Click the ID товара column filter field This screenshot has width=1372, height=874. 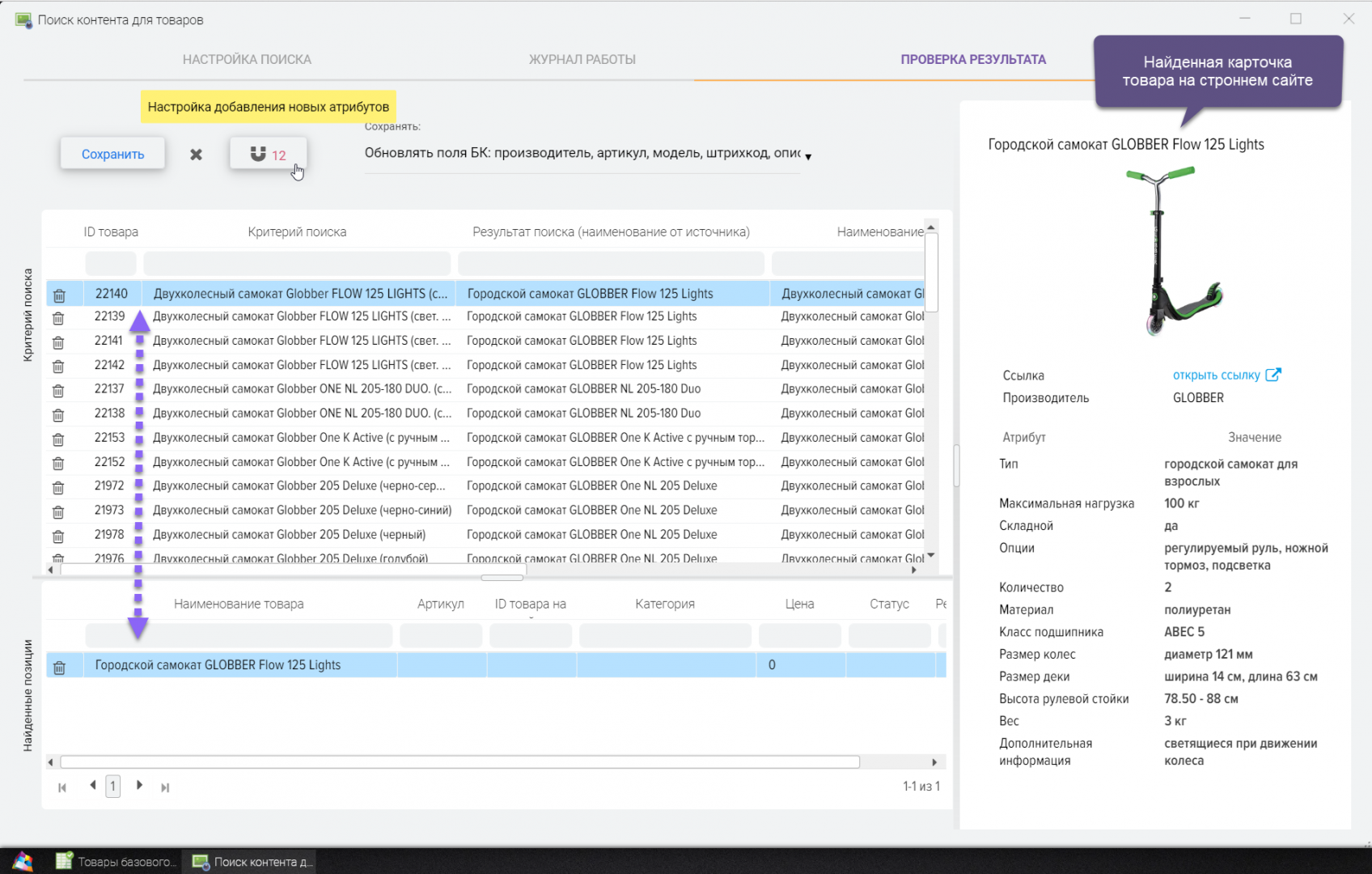pos(111,264)
